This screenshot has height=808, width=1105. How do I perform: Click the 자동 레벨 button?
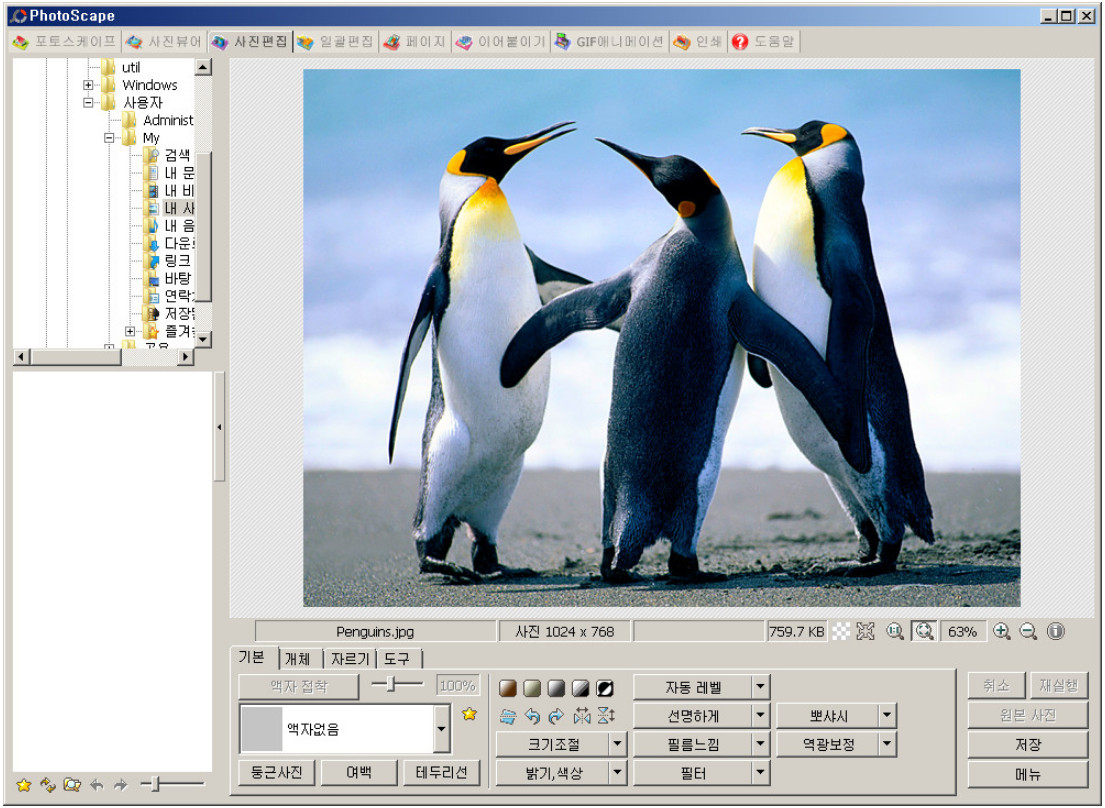[693, 687]
